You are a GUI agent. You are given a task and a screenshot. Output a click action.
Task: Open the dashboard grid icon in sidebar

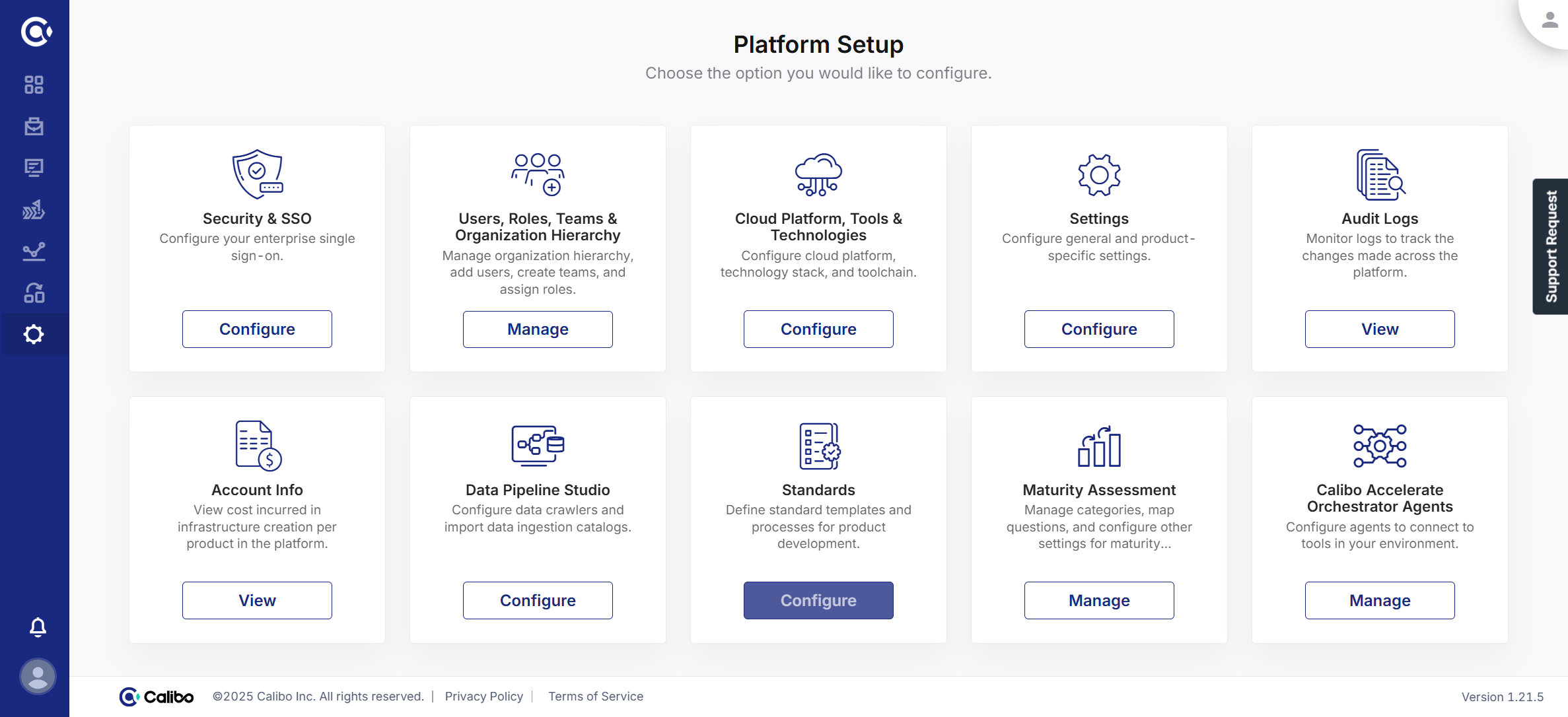click(x=34, y=85)
